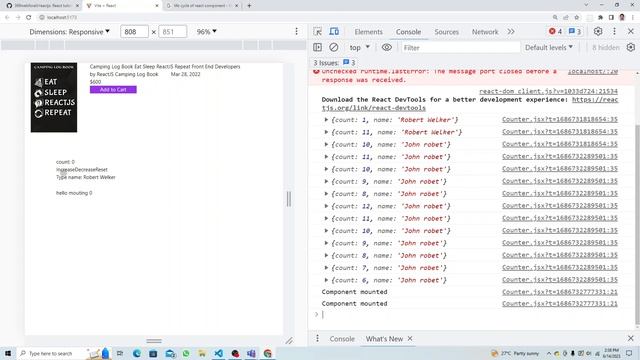Click the Type name Robert Welker text
The width and height of the screenshot is (640, 360).
pos(86,177)
